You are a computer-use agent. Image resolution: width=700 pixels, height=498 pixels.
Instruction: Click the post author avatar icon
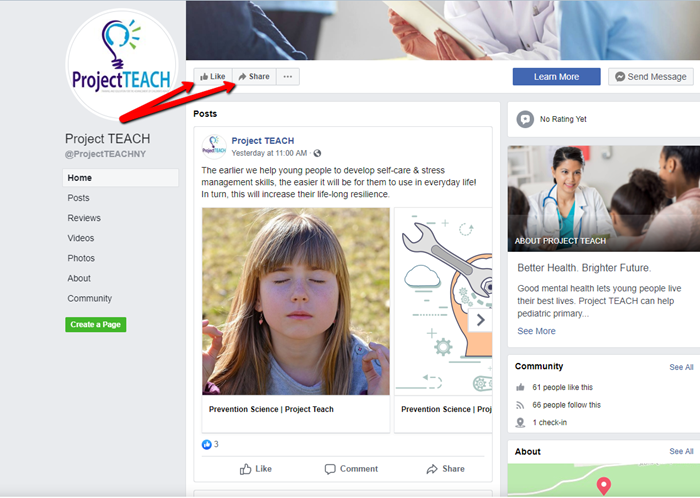coord(214,146)
